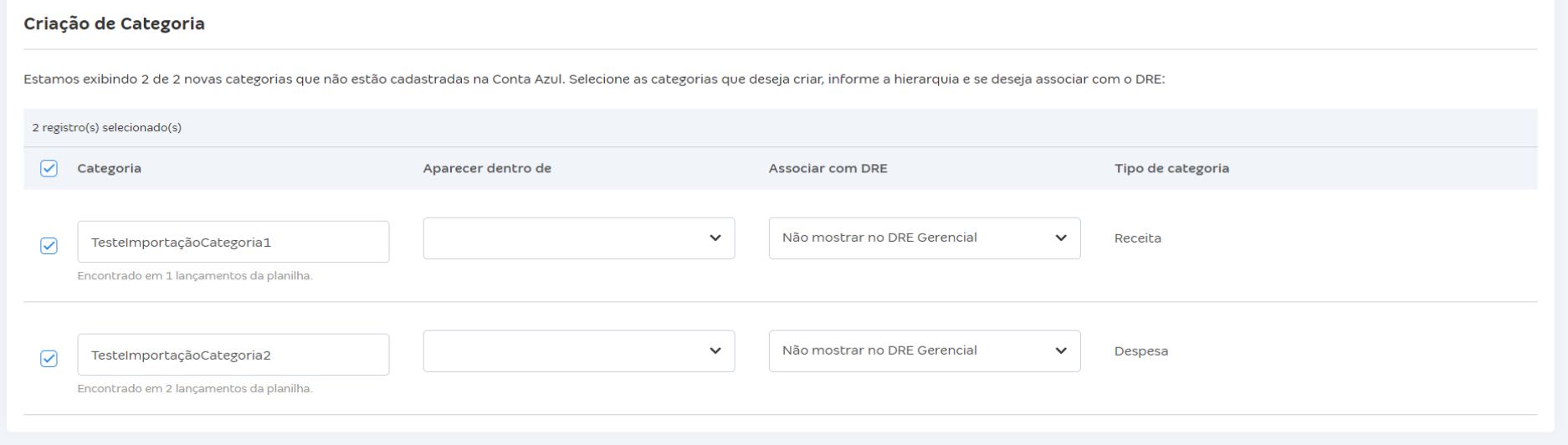
Task: Open 'Aparecer dentro de' dropdown for Receita row
Action: click(x=579, y=238)
